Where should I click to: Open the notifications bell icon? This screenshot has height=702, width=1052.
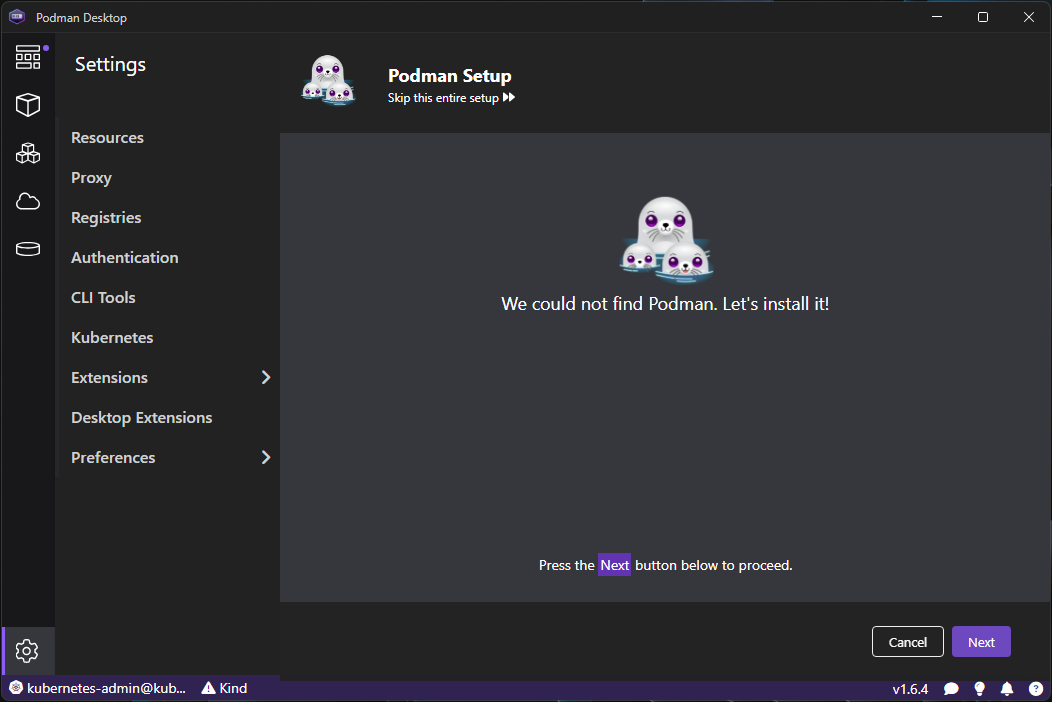1007,689
